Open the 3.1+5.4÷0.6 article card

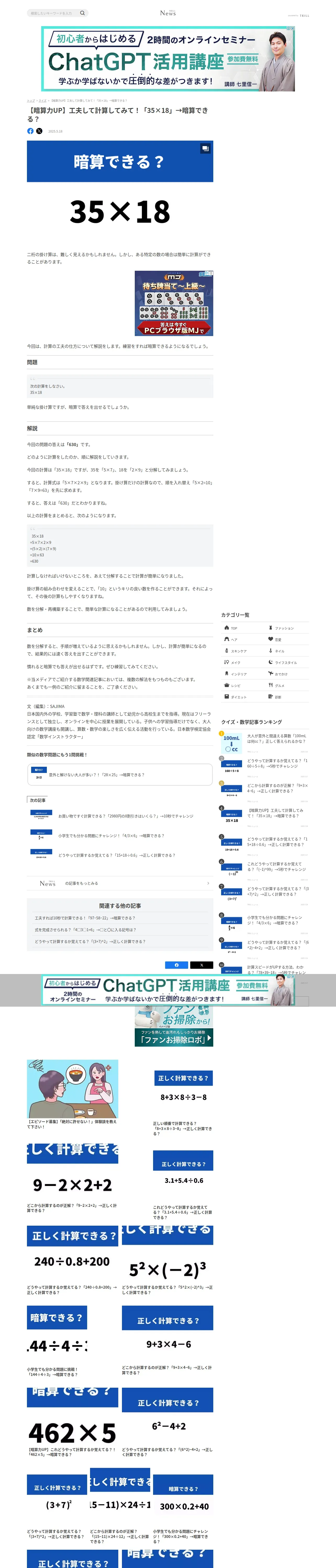pos(183,1185)
